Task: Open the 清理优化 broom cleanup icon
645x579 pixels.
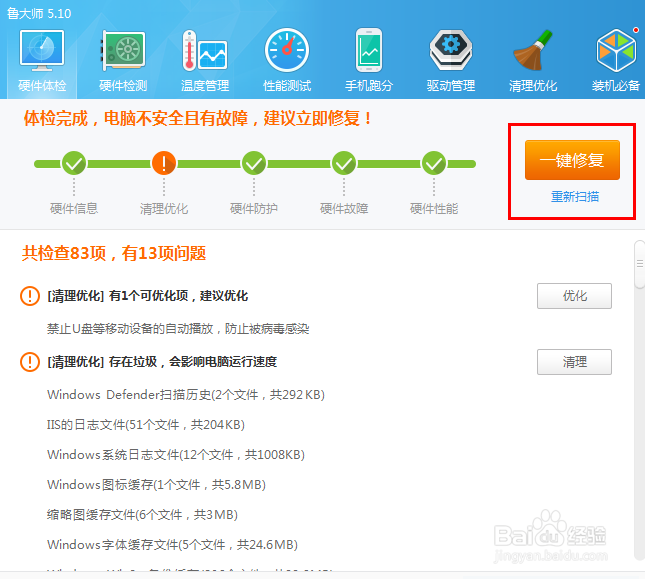Action: (x=533, y=50)
